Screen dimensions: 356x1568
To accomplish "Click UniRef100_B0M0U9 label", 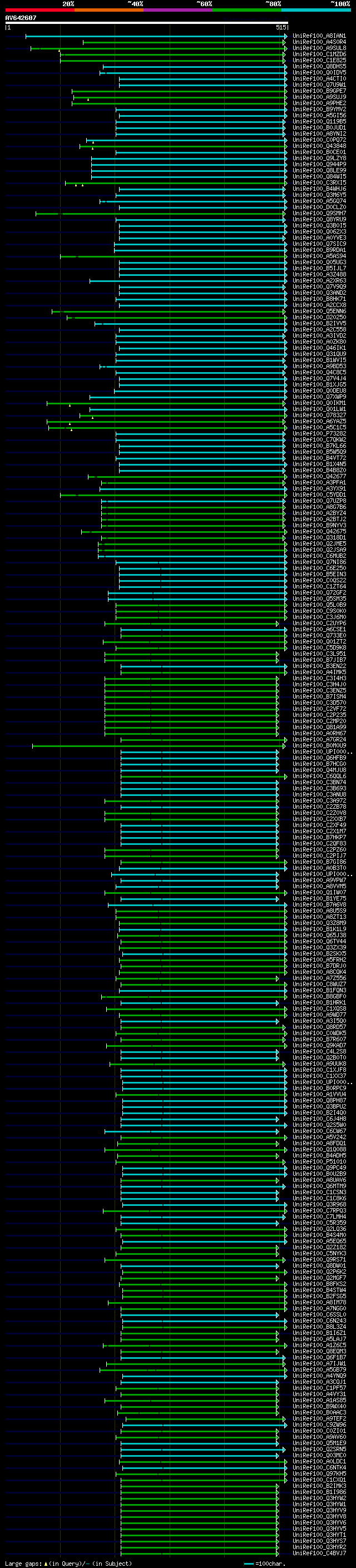I will tap(319, 746).
